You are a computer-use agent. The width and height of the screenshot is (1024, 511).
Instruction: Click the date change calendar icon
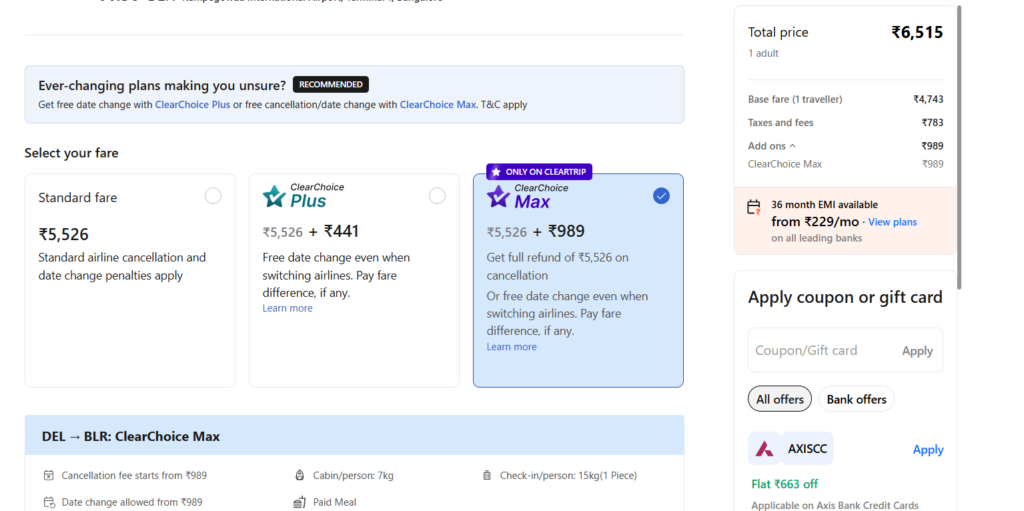point(48,502)
